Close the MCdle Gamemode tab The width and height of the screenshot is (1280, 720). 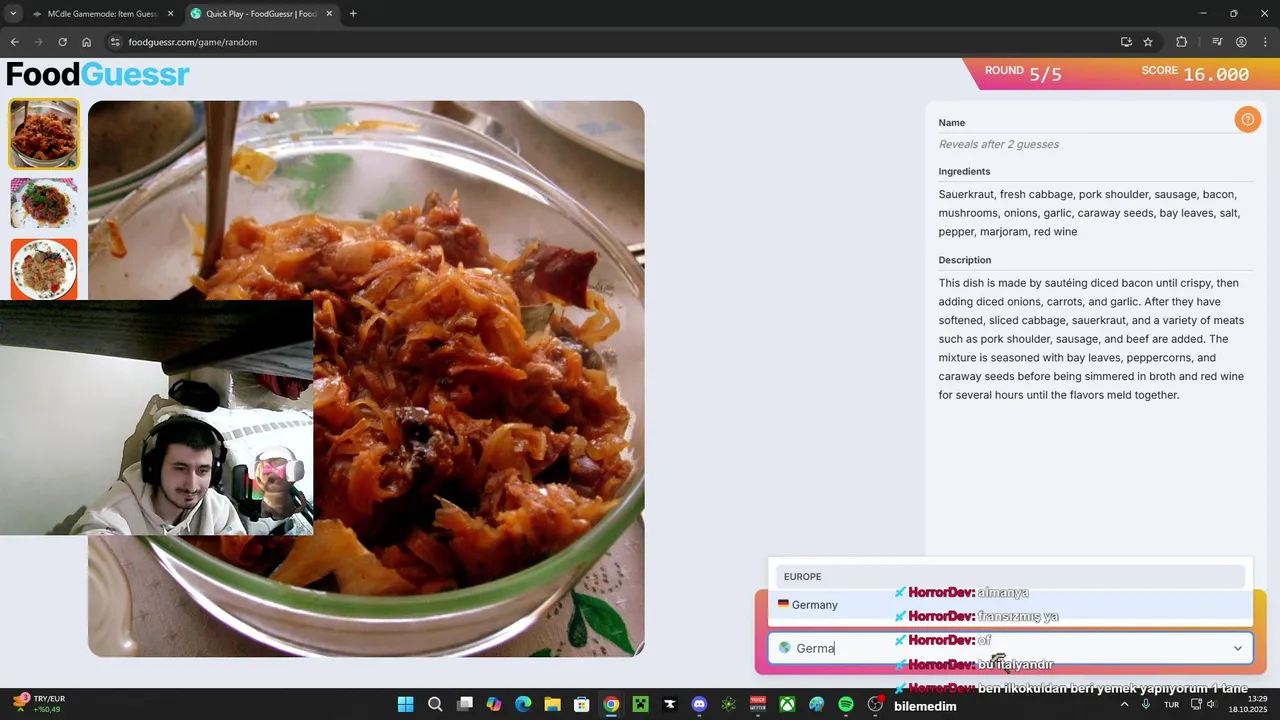[x=170, y=14]
